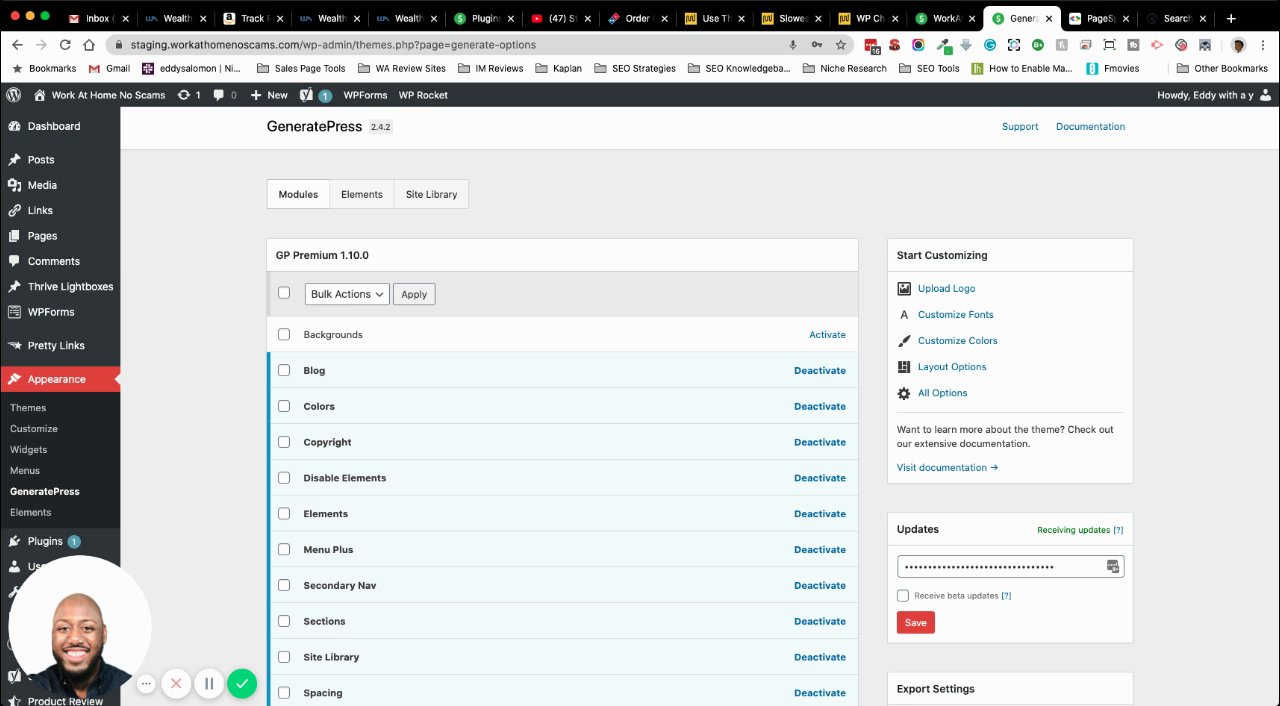Image resolution: width=1280 pixels, height=706 pixels.
Task: Open Menus submenu item
Action: pos(25,471)
